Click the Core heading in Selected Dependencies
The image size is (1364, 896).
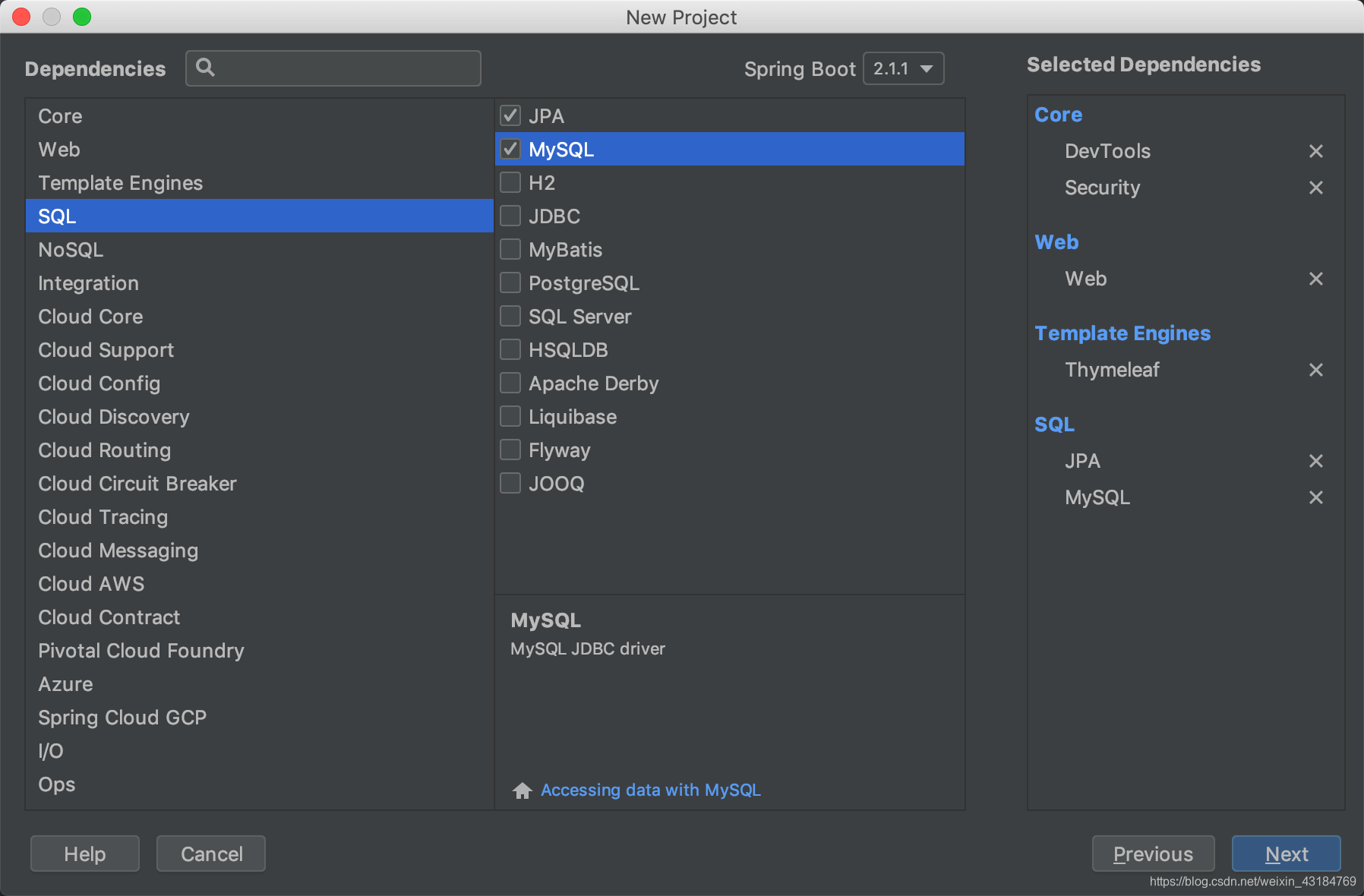1058,115
